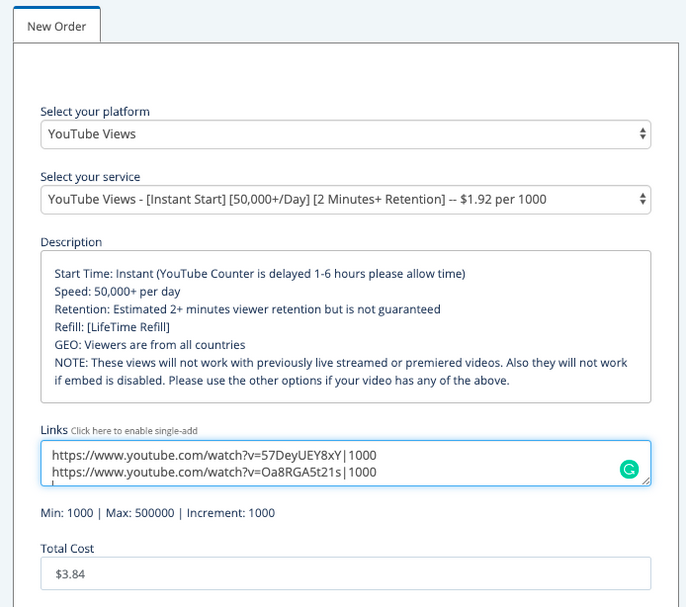Open the platform dropdown showing YouTube Views
The width and height of the screenshot is (686, 607).
tap(346, 134)
